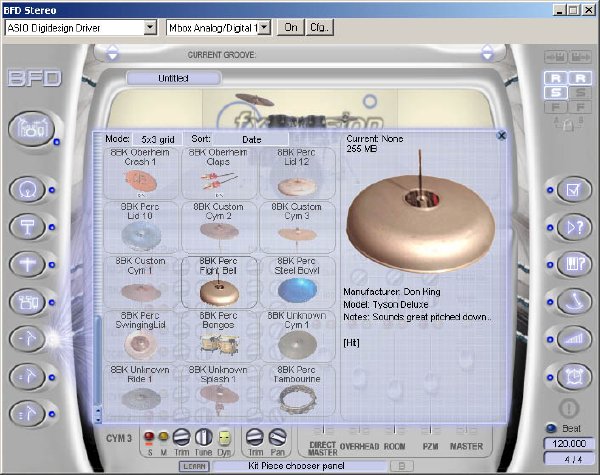
Task: Open the alarm clock icon
Action: [x=574, y=377]
